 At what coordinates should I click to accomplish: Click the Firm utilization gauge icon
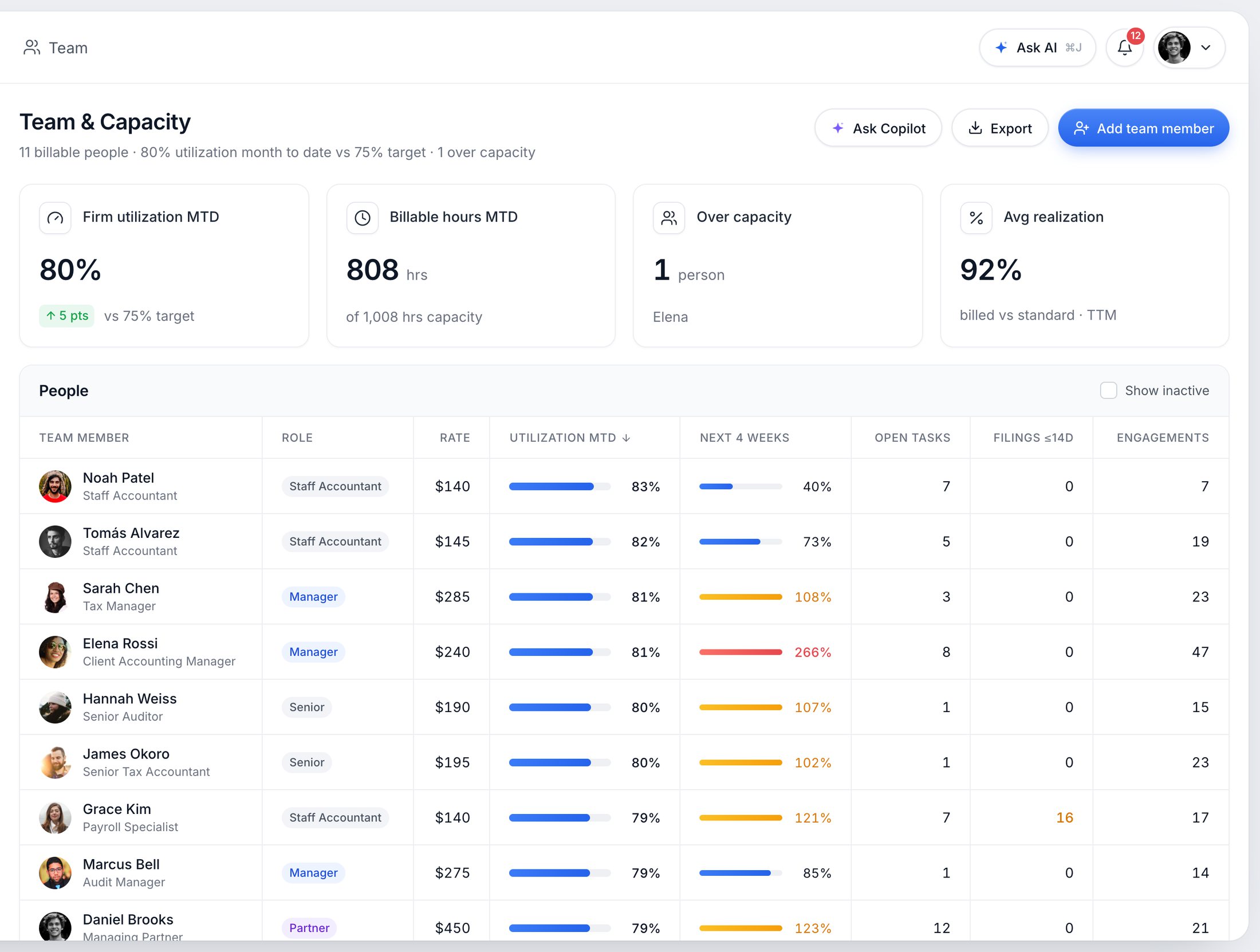click(x=55, y=218)
